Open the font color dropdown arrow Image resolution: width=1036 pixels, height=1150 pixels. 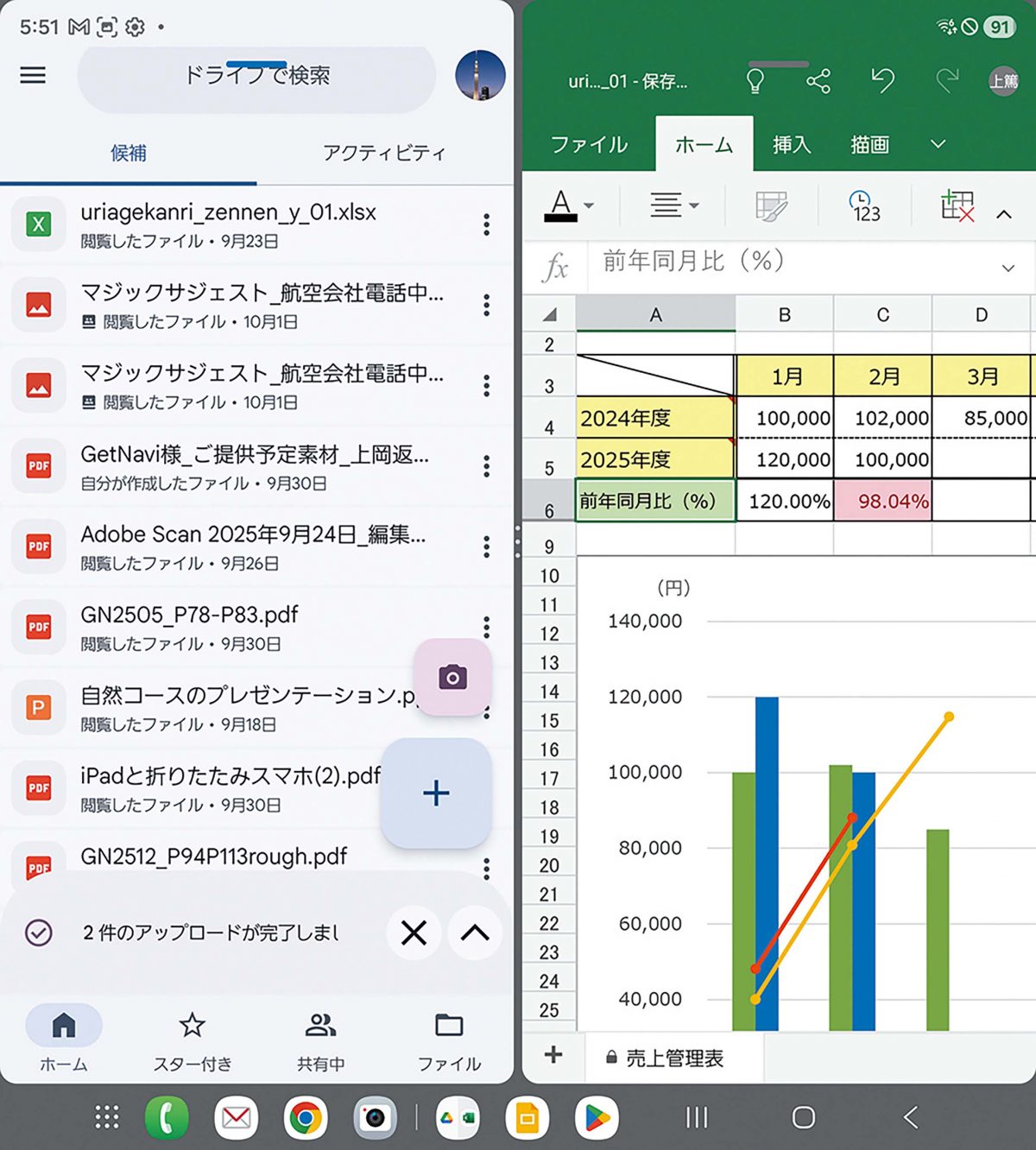590,206
